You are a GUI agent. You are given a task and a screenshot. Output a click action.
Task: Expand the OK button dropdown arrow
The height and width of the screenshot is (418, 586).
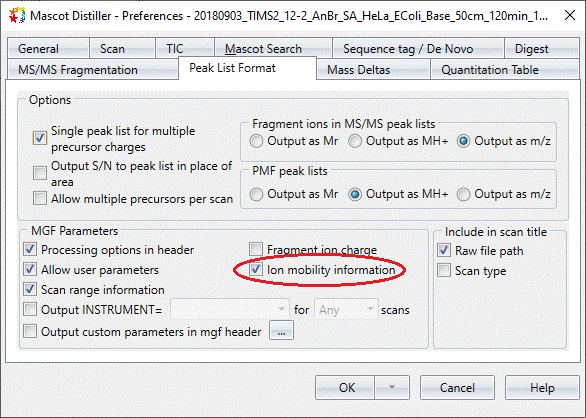(x=392, y=387)
